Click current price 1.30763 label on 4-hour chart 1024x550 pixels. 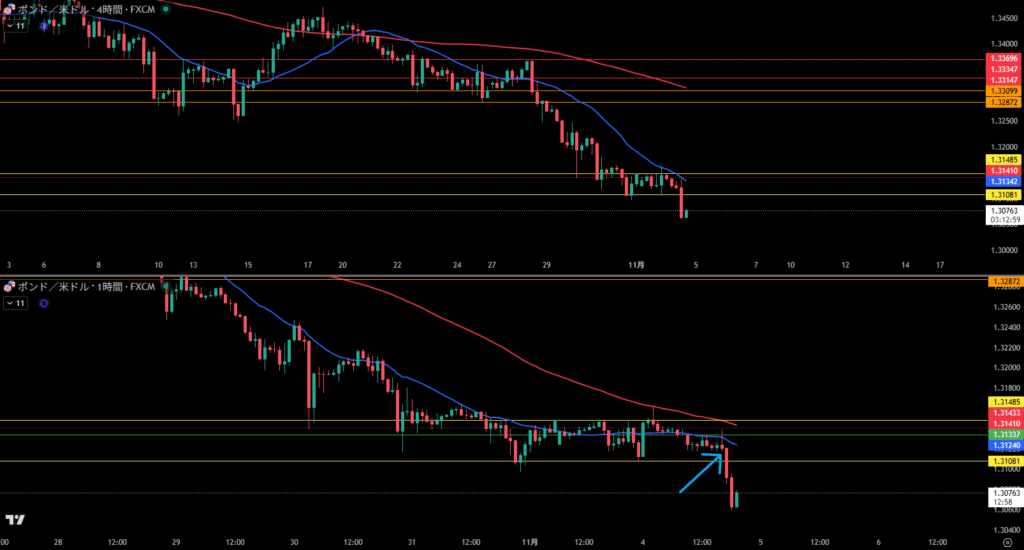tap(1003, 211)
